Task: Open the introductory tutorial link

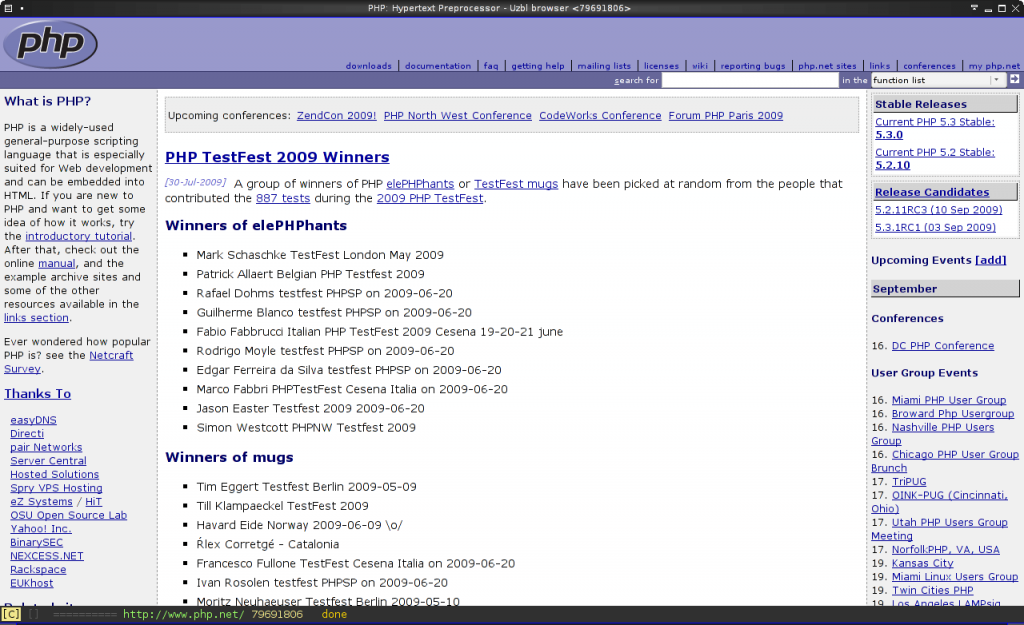Action: click(x=79, y=236)
